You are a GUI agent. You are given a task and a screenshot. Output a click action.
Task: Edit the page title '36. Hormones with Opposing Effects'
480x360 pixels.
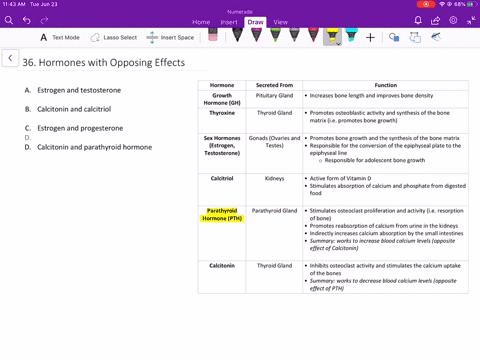104,62
